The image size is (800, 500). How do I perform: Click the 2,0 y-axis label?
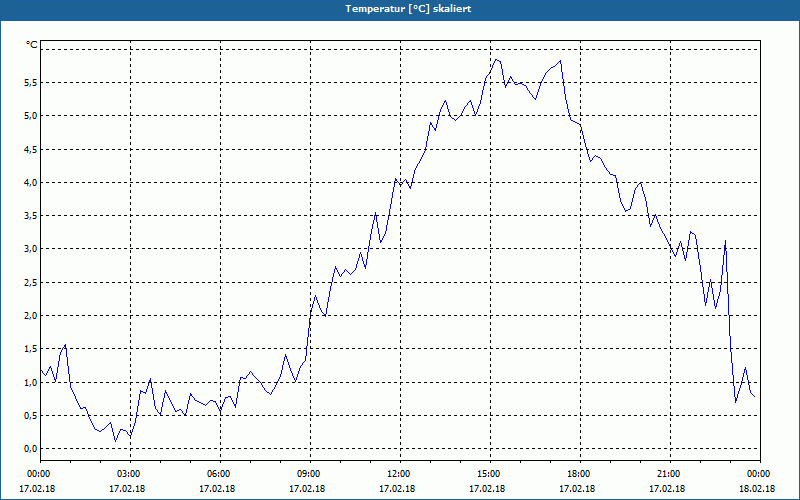(x=31, y=316)
